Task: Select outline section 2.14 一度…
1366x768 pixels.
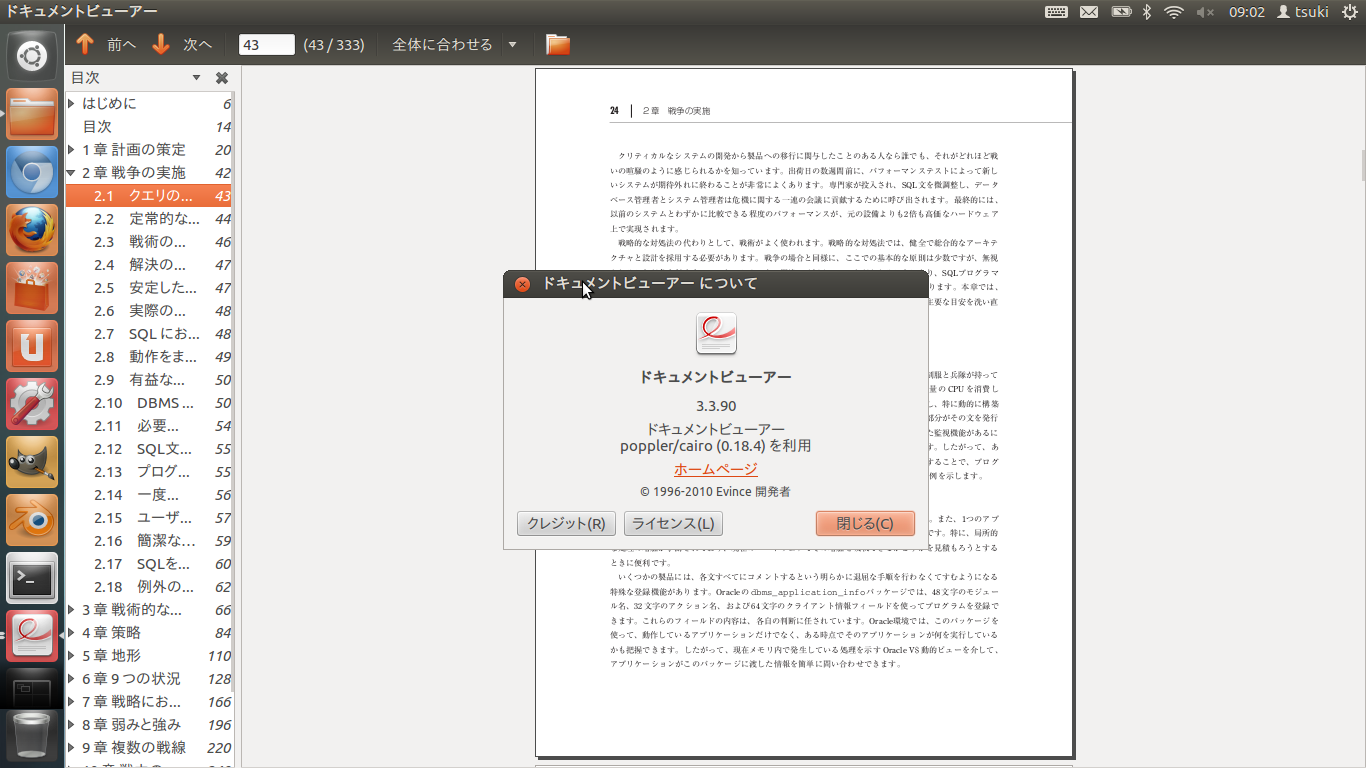Action: click(149, 495)
